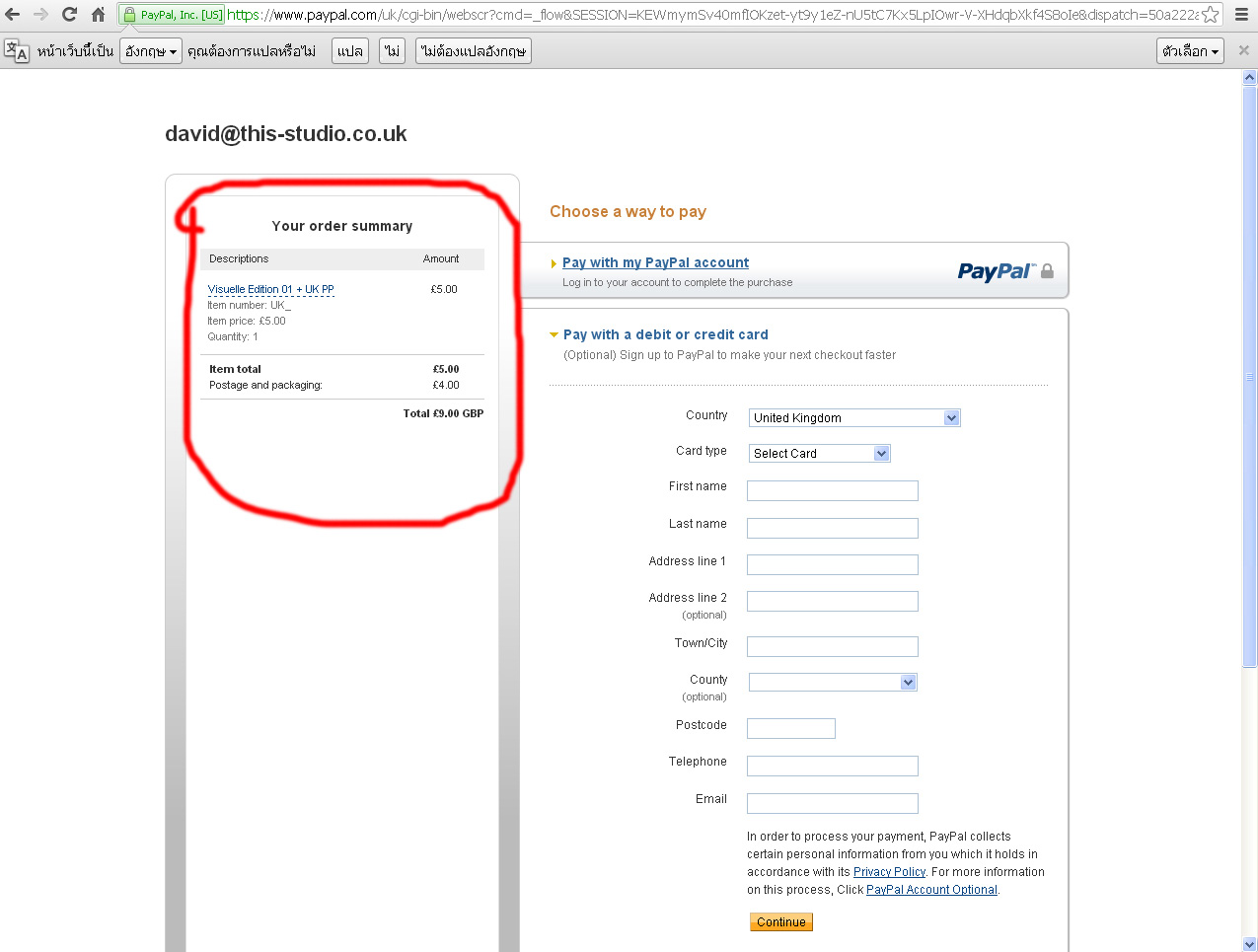The image size is (1258, 952).
Task: Open the source language dropdown อังกฤษ
Action: pyautogui.click(x=151, y=51)
